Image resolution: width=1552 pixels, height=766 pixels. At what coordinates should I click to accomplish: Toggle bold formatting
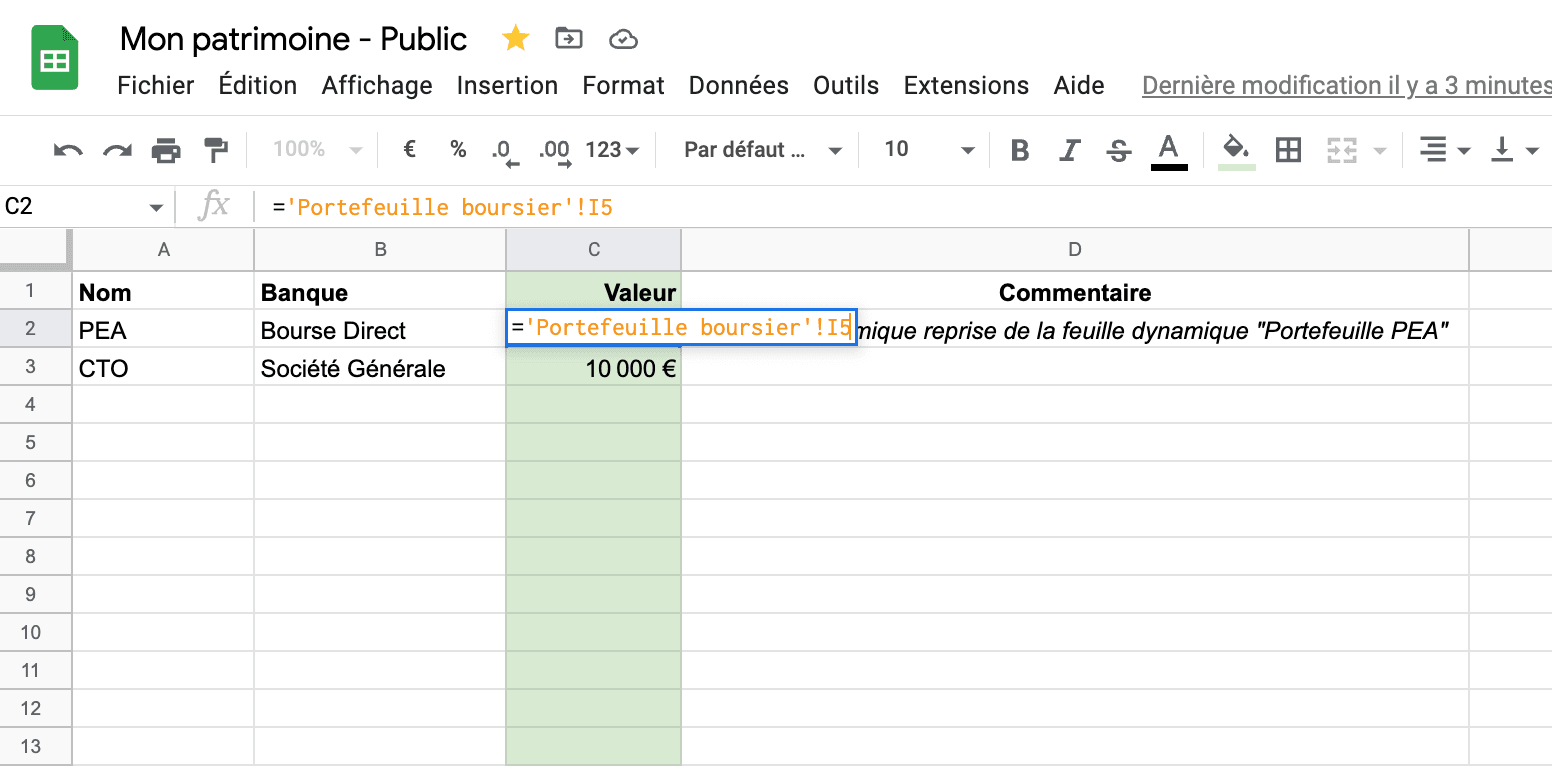[1020, 150]
